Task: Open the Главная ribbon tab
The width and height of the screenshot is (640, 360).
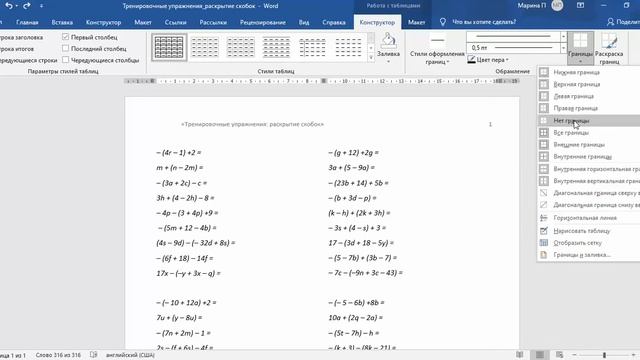Action: [x=27, y=22]
